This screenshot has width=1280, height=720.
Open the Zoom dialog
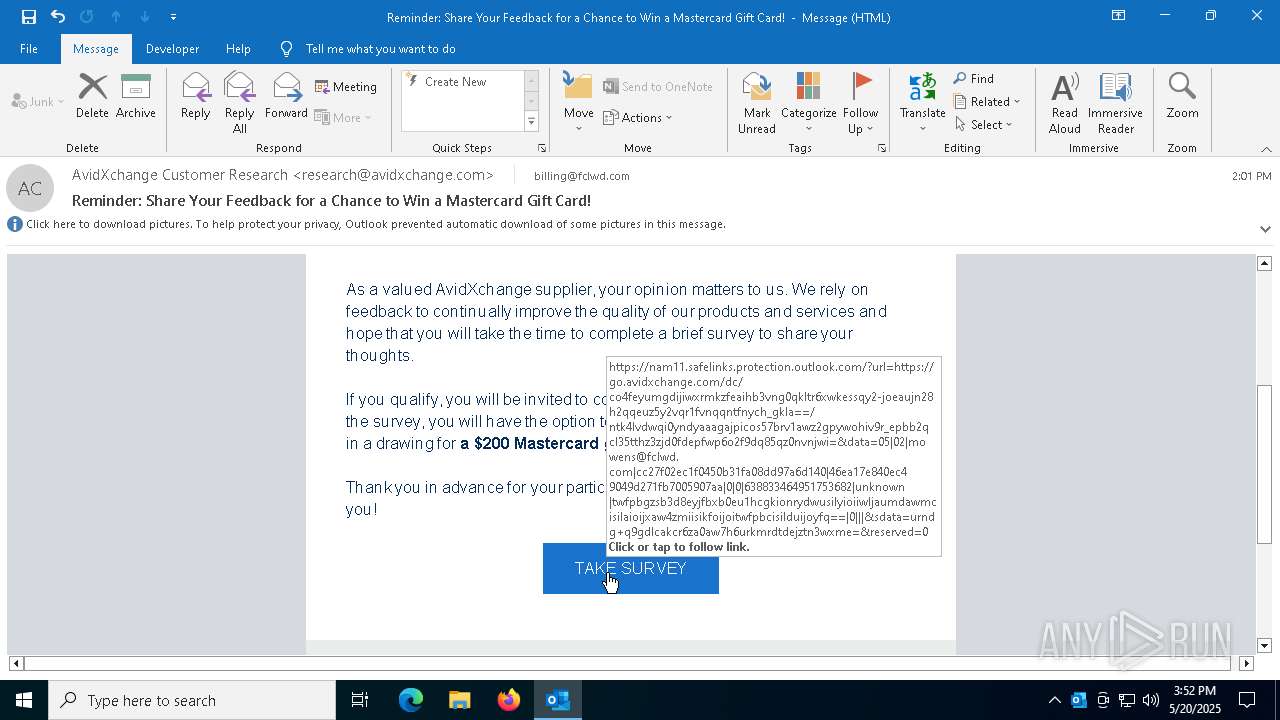(1182, 97)
